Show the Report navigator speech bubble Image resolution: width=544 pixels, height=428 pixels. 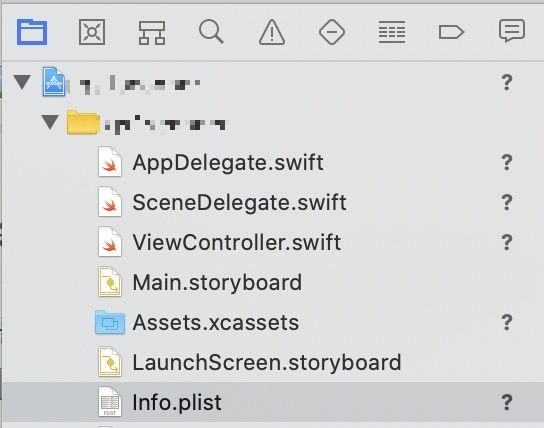(x=512, y=31)
